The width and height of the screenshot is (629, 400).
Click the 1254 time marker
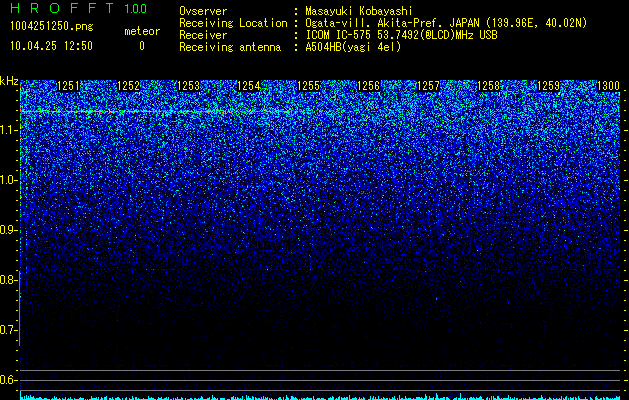249,86
